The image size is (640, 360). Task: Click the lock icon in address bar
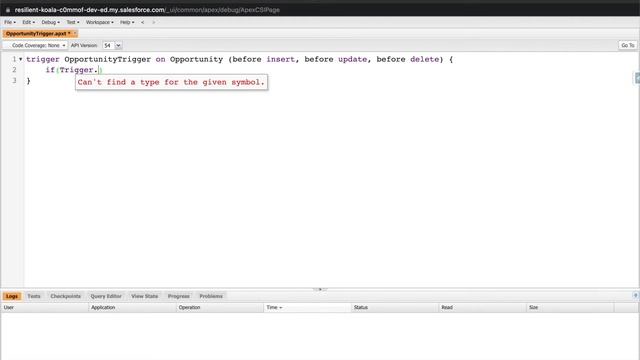coord(8,10)
